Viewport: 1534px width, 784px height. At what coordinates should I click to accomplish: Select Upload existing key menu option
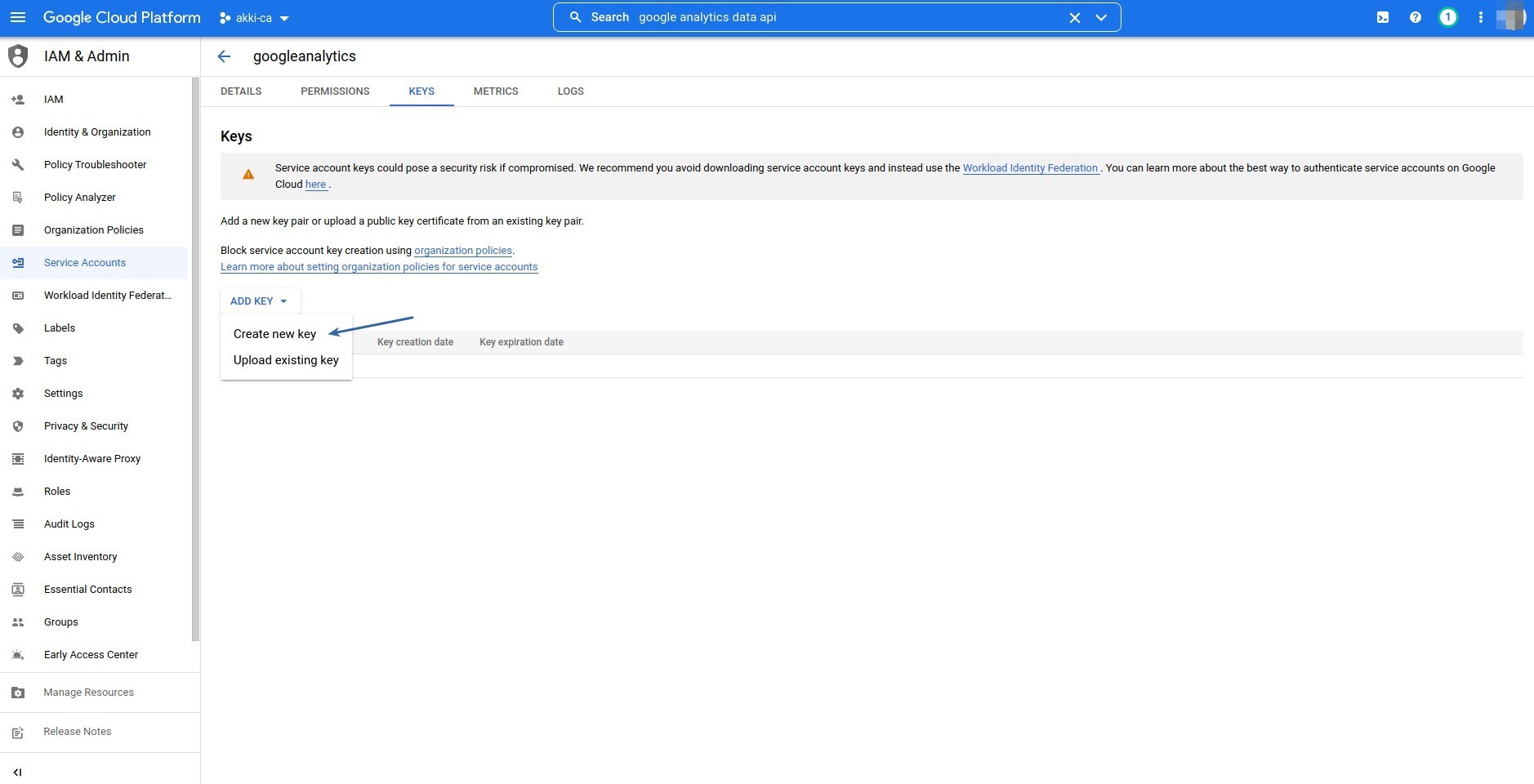coord(286,360)
